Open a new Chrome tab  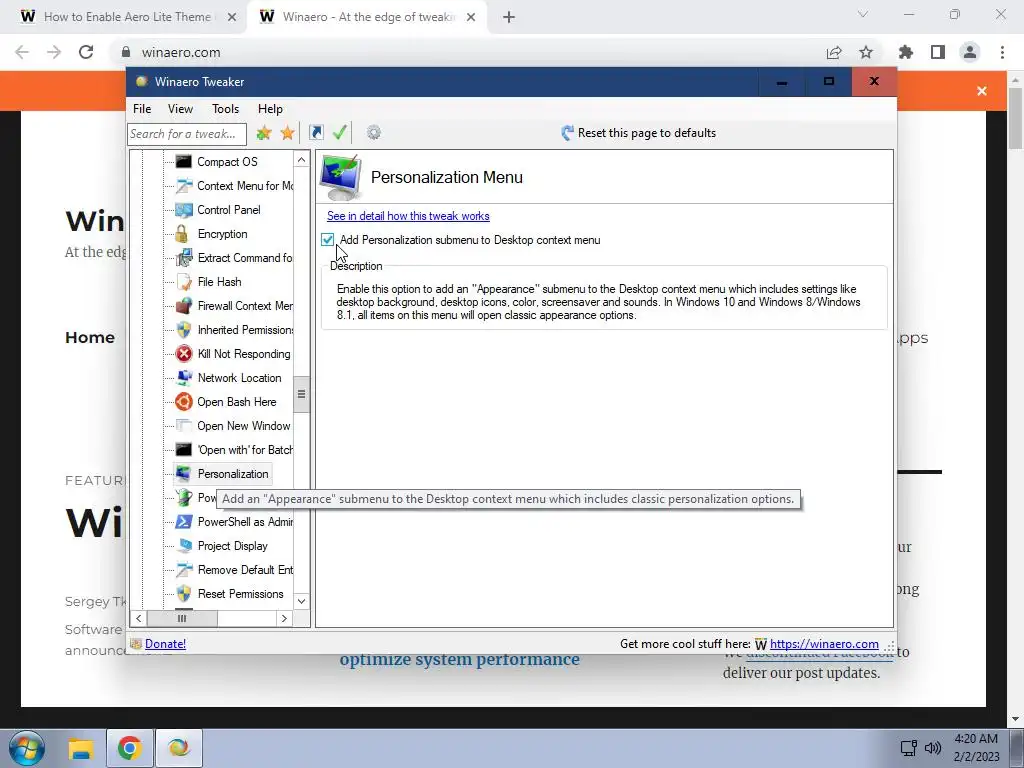point(509,17)
